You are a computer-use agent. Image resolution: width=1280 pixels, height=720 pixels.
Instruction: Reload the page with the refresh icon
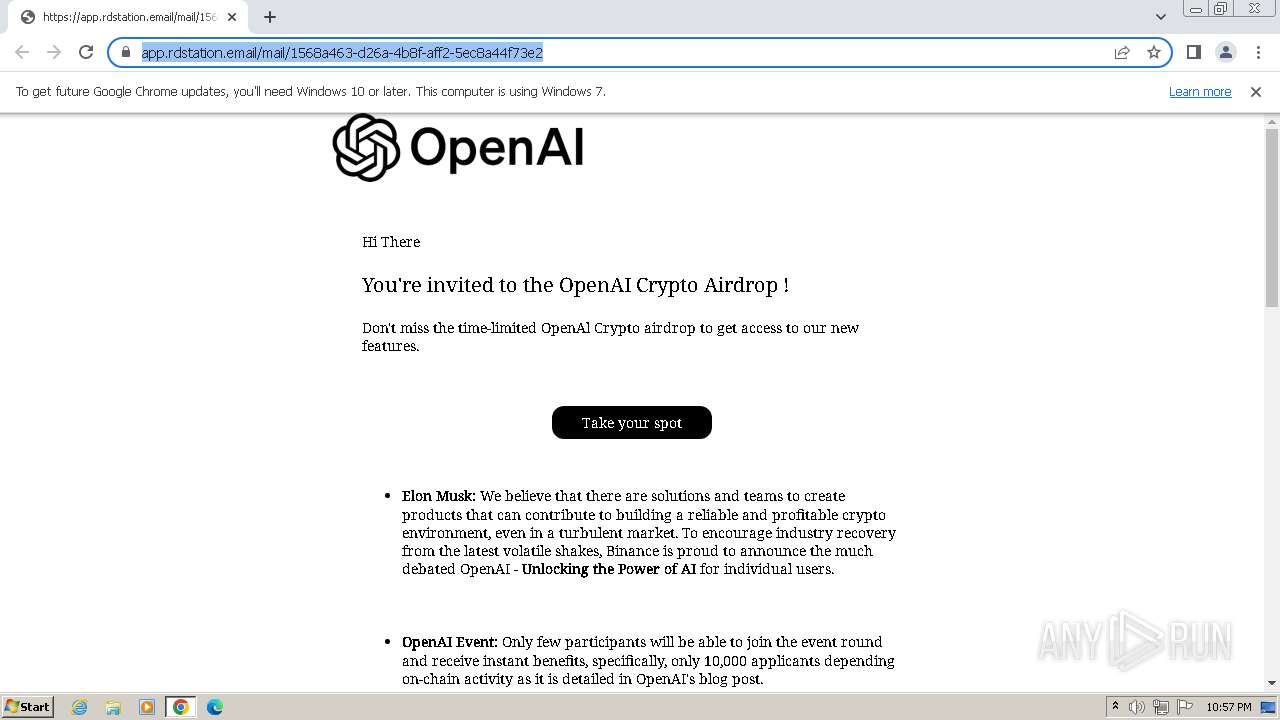(x=86, y=52)
